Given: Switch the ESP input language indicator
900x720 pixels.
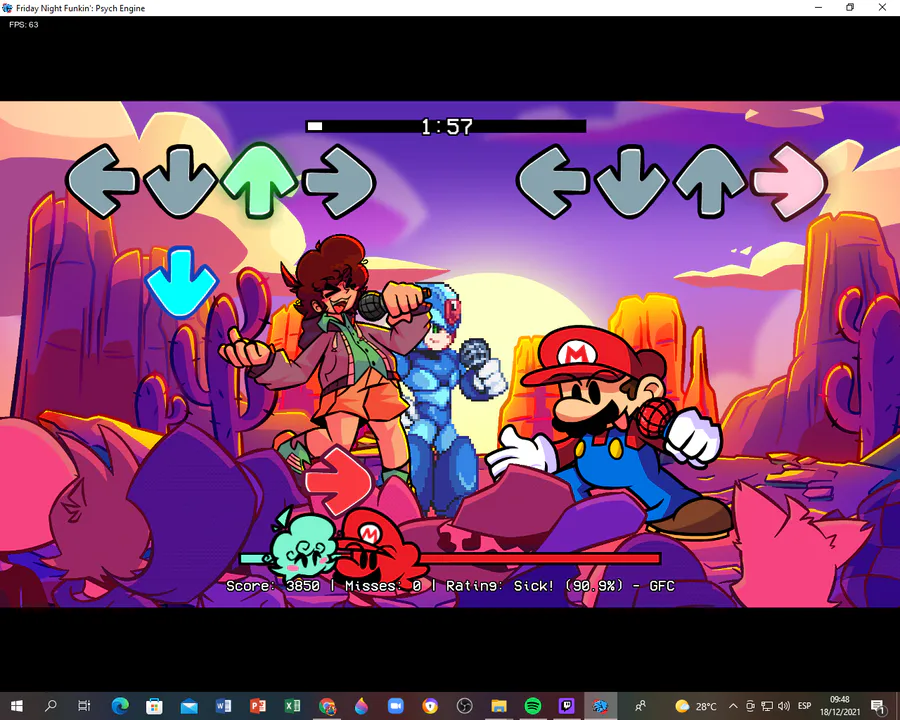Looking at the screenshot, I should (804, 706).
